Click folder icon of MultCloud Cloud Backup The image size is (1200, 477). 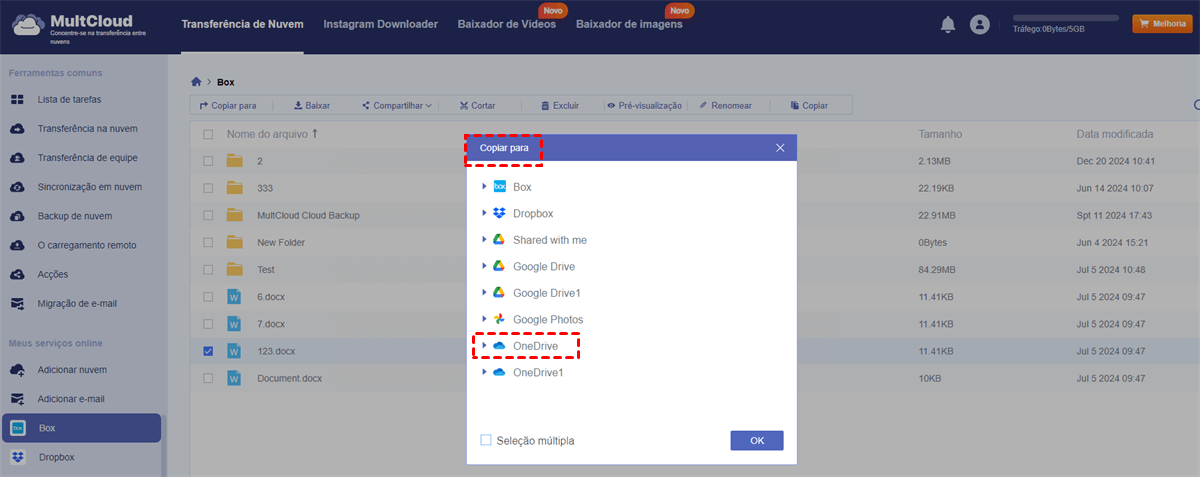click(235, 215)
